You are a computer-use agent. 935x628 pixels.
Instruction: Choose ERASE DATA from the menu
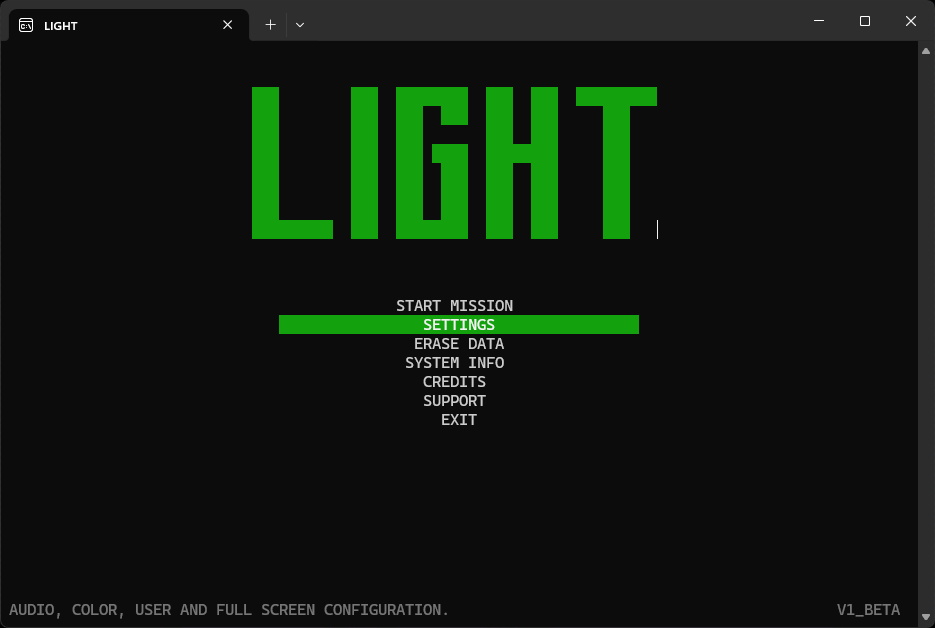(459, 344)
